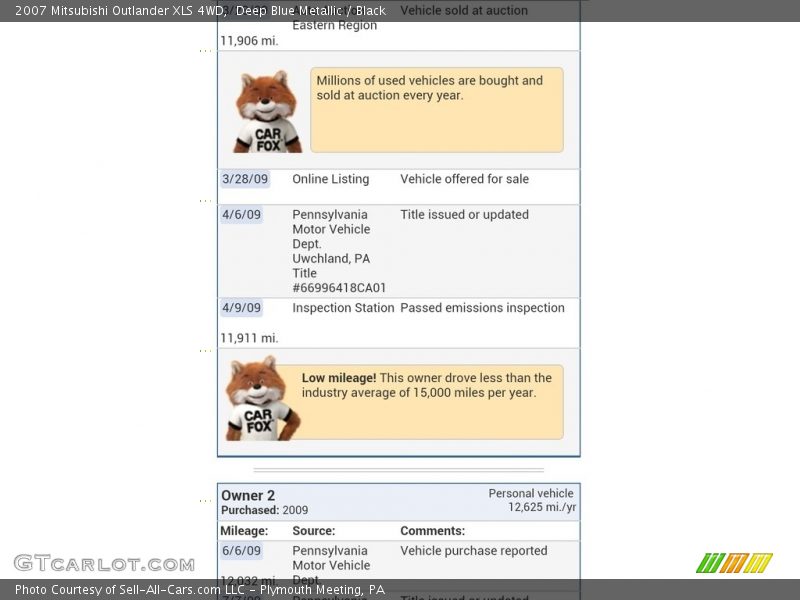The image size is (800, 600).
Task: Select the 4/9/09 date entry
Action: point(241,308)
